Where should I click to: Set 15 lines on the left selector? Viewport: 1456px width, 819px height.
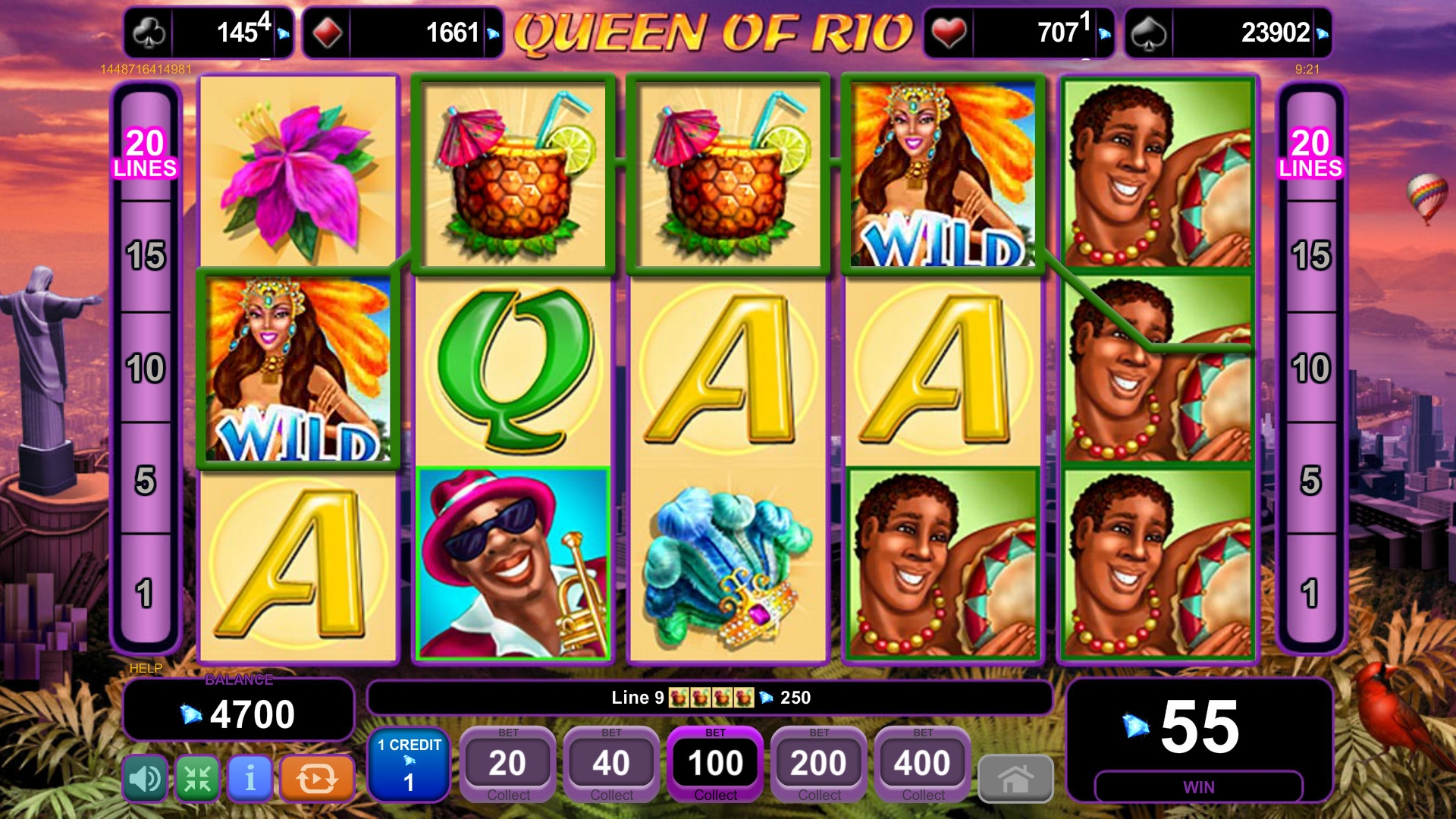[x=146, y=256]
